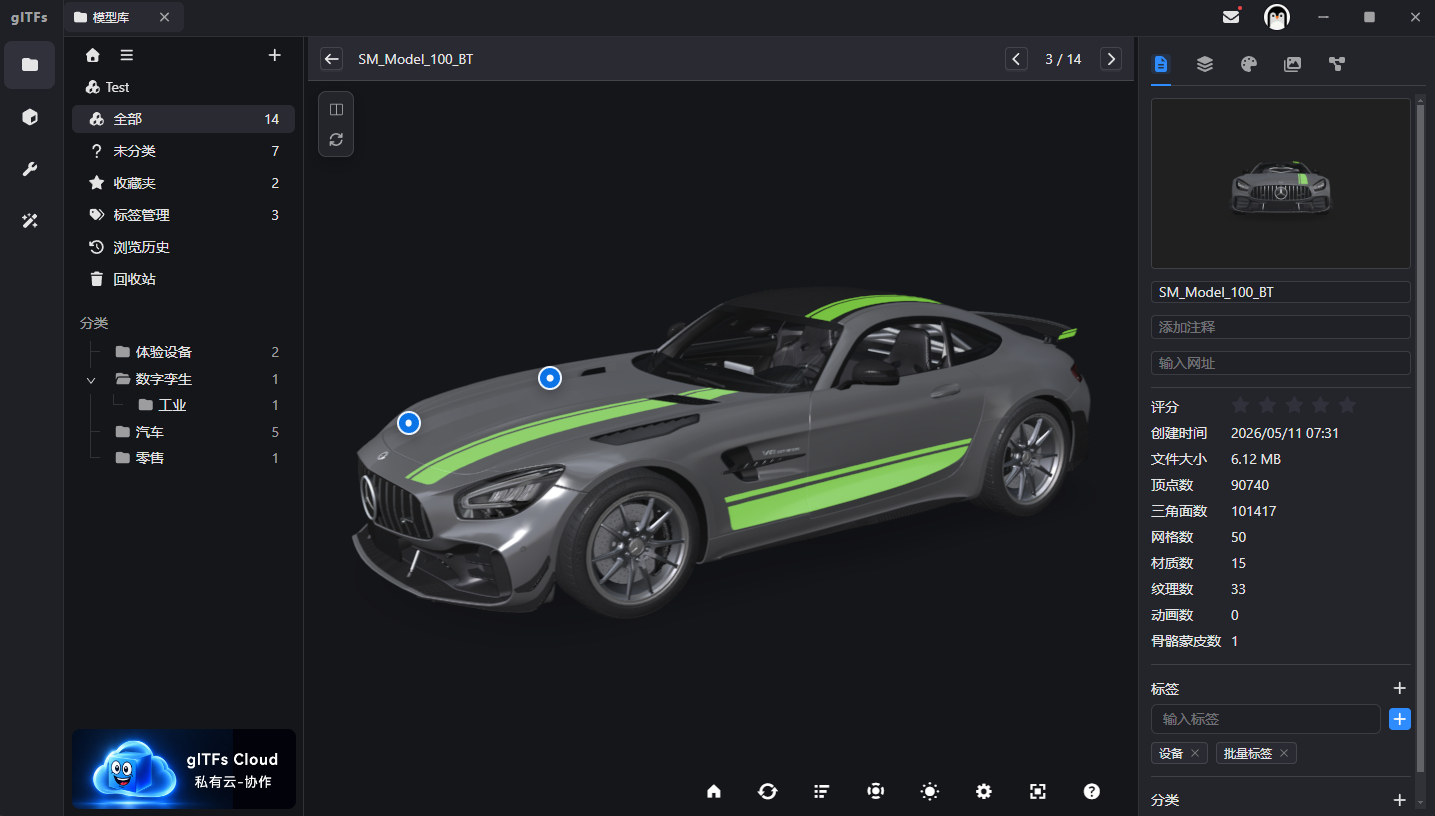Screen dimensions: 1435x816
Task: Click the plus next to the 标签 heading
Action: pyautogui.click(x=1400, y=688)
